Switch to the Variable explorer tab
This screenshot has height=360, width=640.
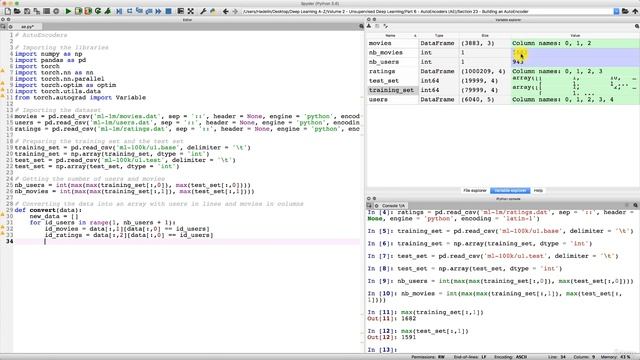tap(510, 191)
